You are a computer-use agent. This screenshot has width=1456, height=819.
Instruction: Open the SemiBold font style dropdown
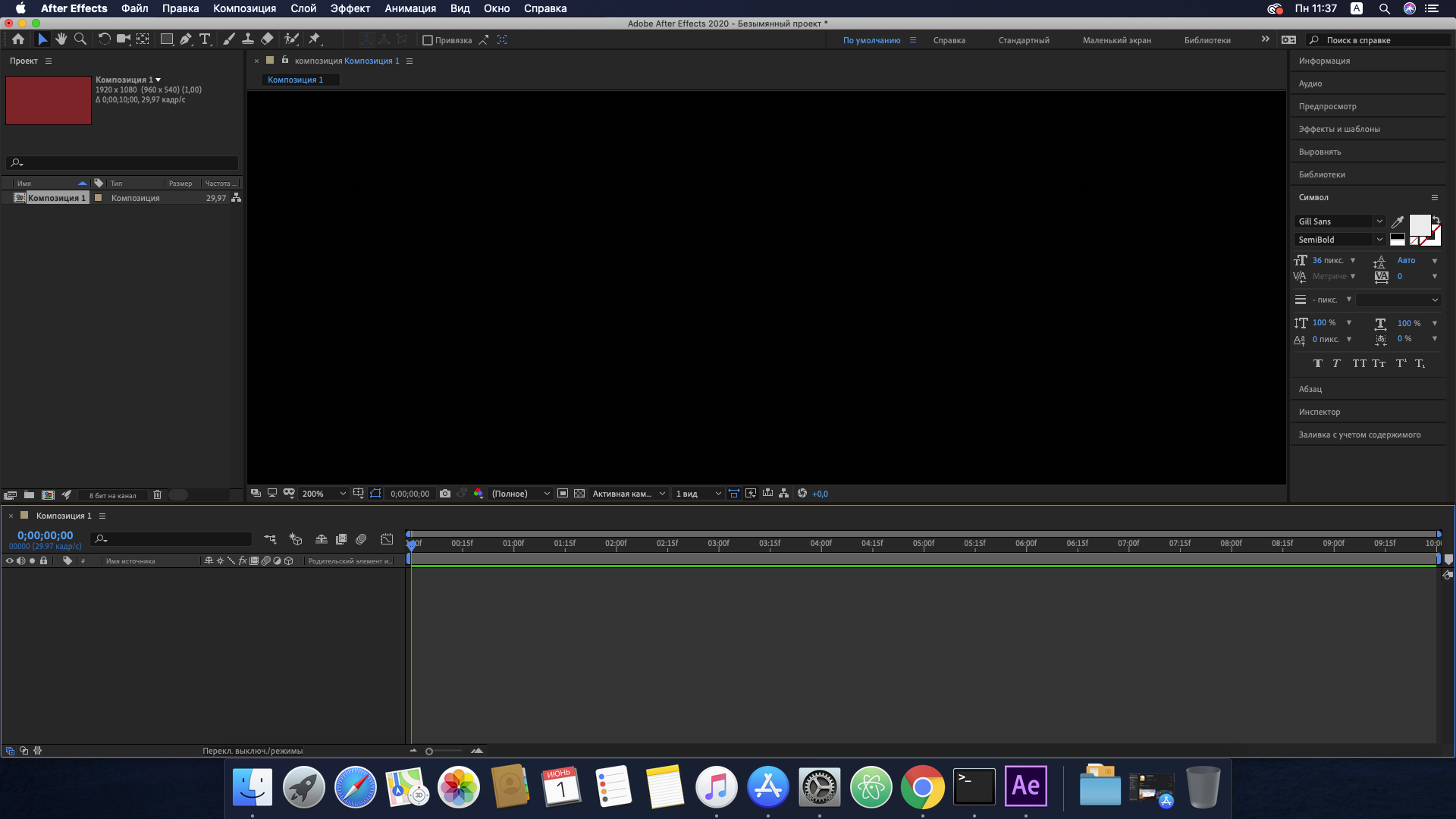(x=1340, y=240)
